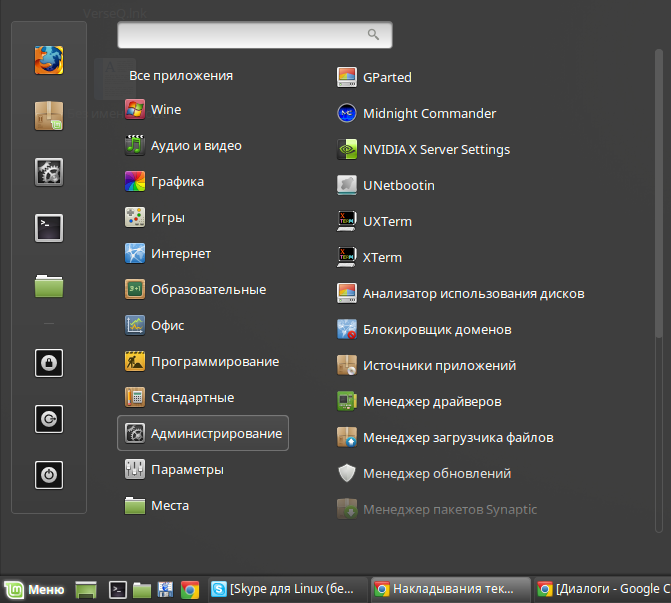The image size is (671, 603).
Task: Launch UNetbootin
Action: point(386,185)
